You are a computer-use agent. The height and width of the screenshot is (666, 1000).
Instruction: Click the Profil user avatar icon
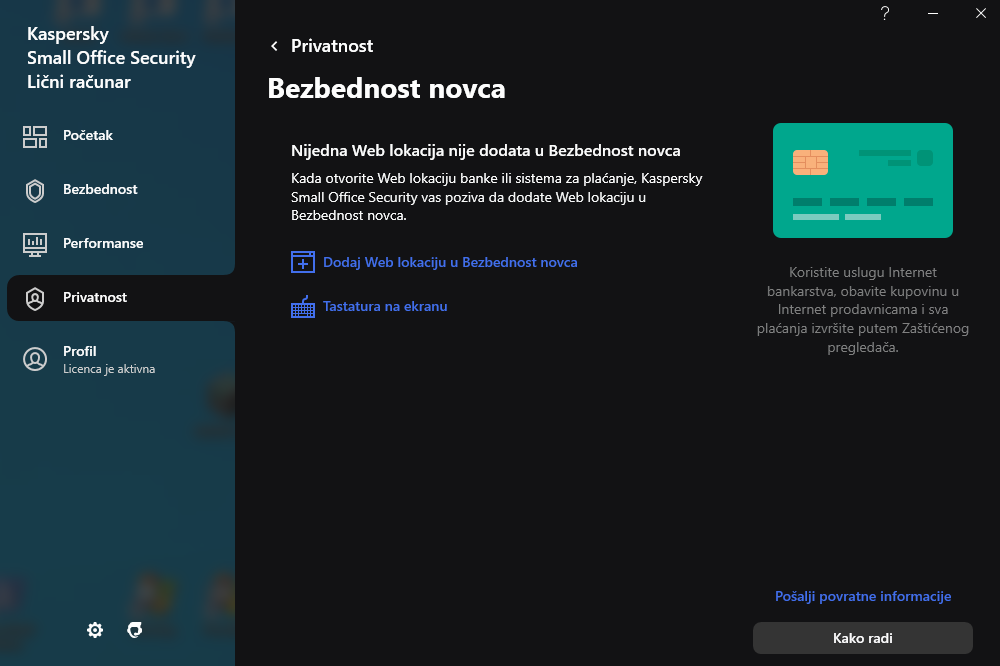click(35, 359)
